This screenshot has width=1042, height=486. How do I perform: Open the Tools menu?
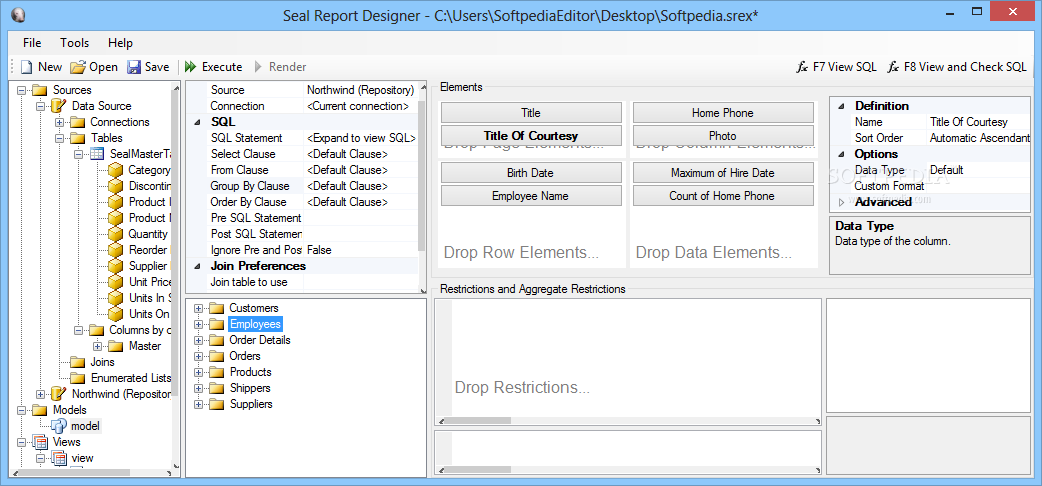[x=74, y=43]
